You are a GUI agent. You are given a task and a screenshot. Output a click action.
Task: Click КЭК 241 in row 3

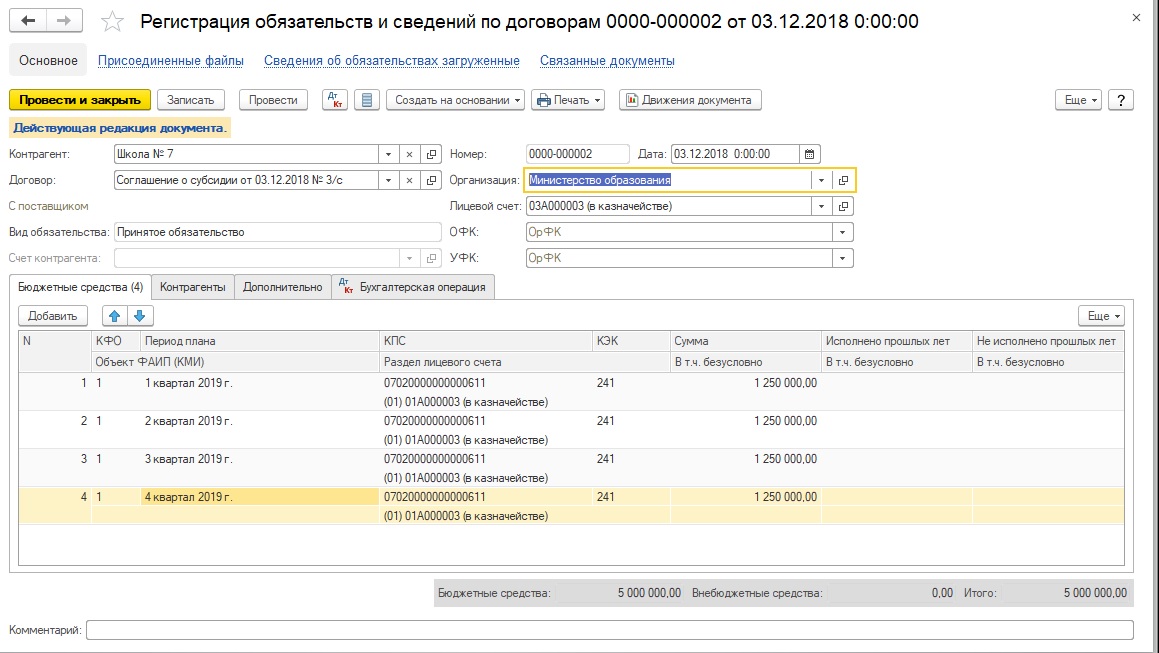pos(605,459)
